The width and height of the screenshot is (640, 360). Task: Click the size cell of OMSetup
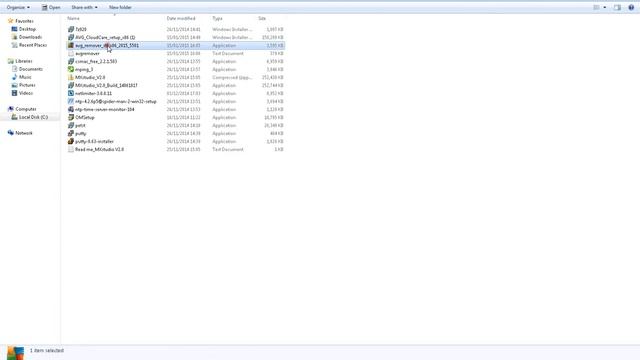tap(274, 117)
